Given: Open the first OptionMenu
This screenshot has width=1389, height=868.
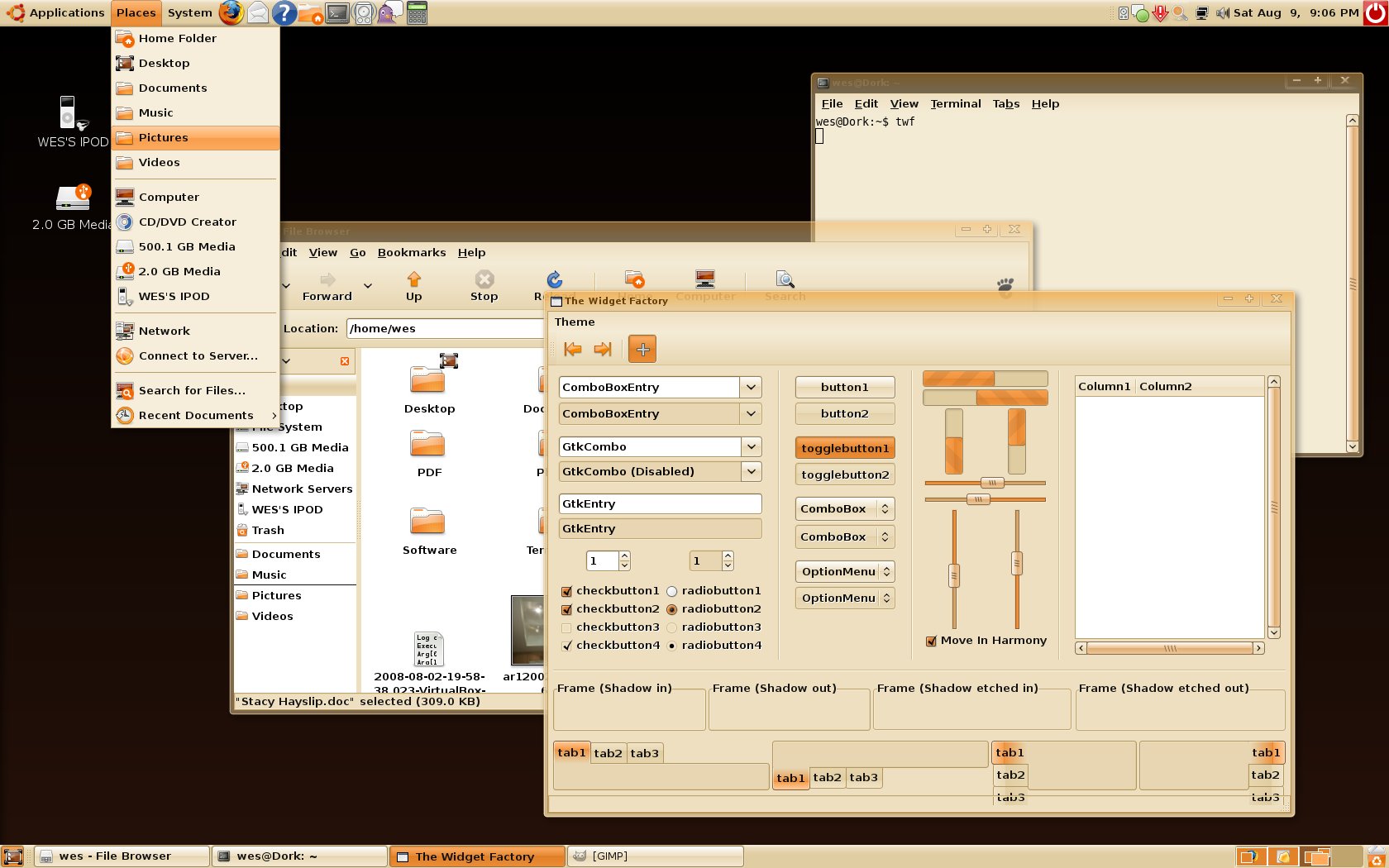Looking at the screenshot, I should pos(845,571).
